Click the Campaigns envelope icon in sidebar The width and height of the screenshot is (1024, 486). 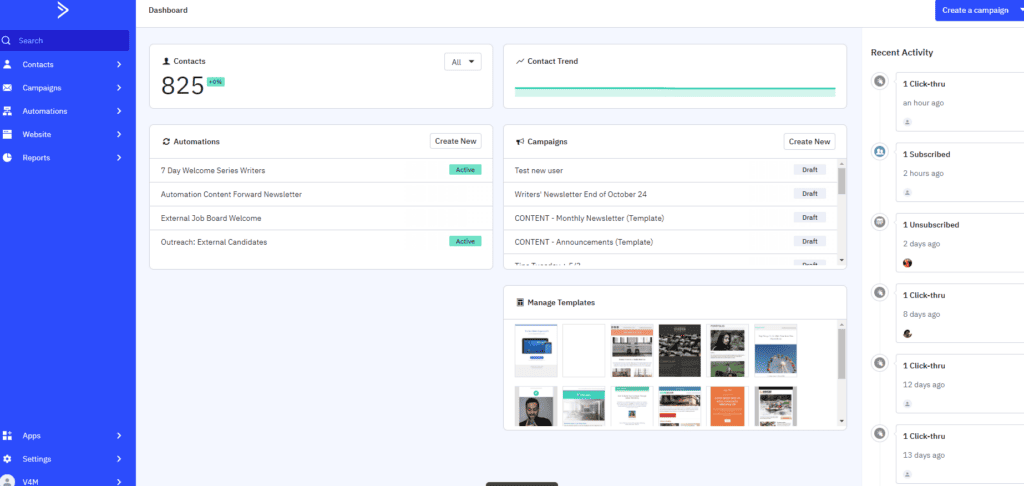[x=7, y=88]
